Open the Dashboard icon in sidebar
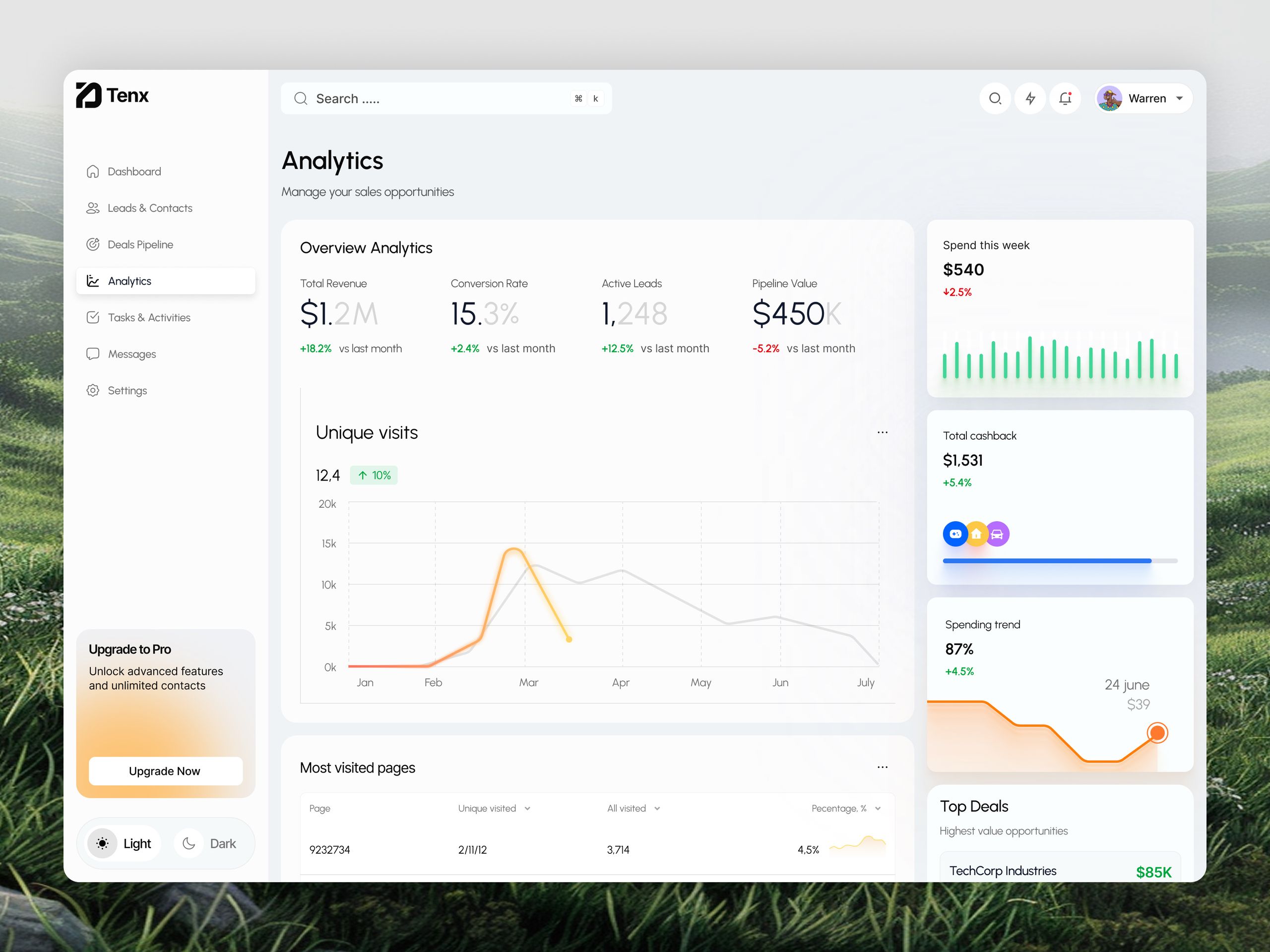1270x952 pixels. click(93, 171)
